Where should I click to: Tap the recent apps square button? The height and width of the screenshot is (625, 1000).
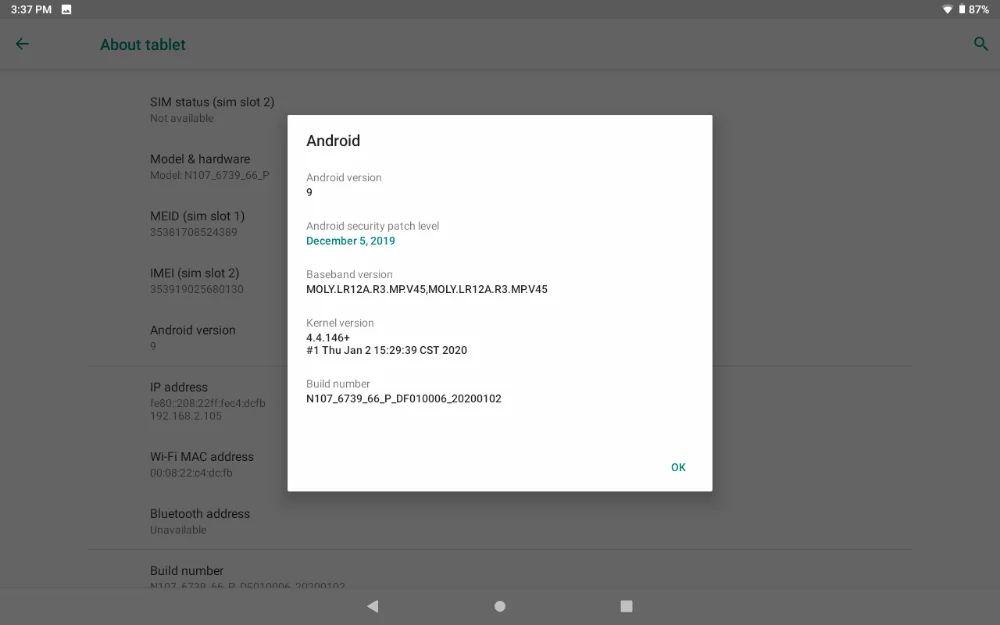coord(626,606)
